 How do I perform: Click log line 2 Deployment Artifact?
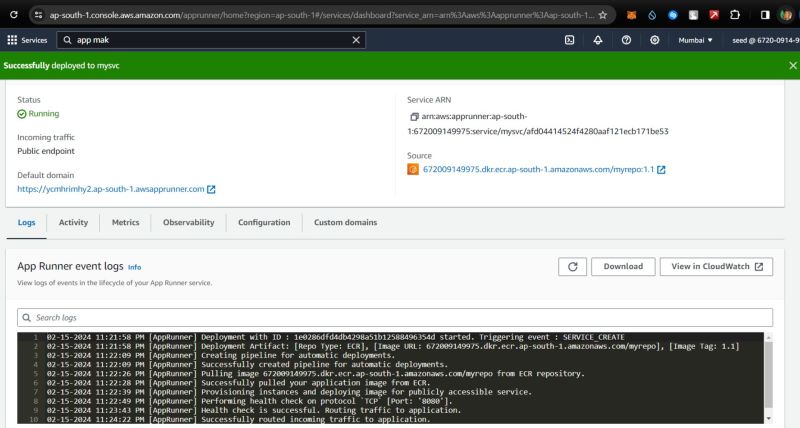coord(393,346)
